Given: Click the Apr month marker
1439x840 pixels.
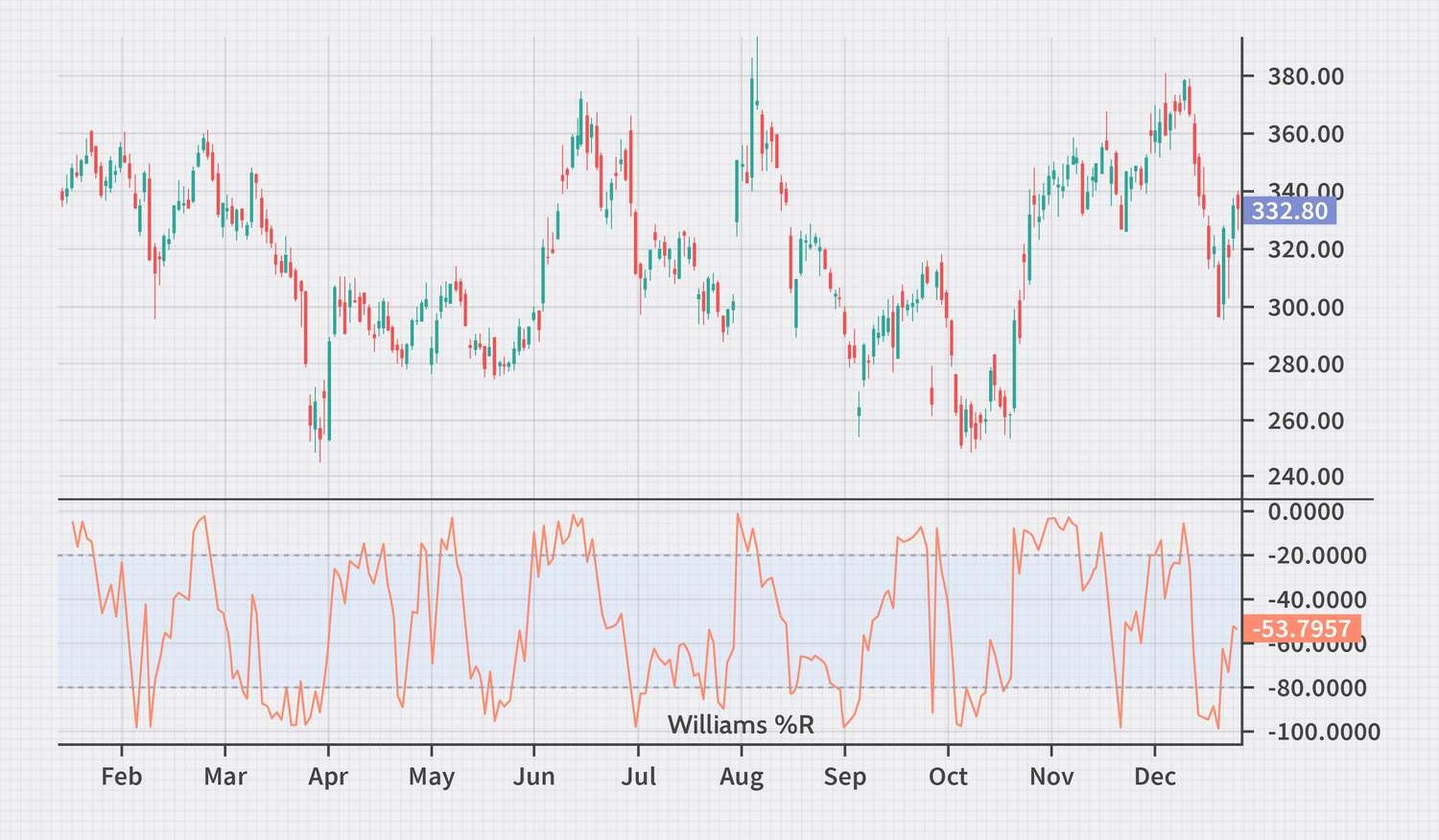Looking at the screenshot, I should tap(328, 777).
